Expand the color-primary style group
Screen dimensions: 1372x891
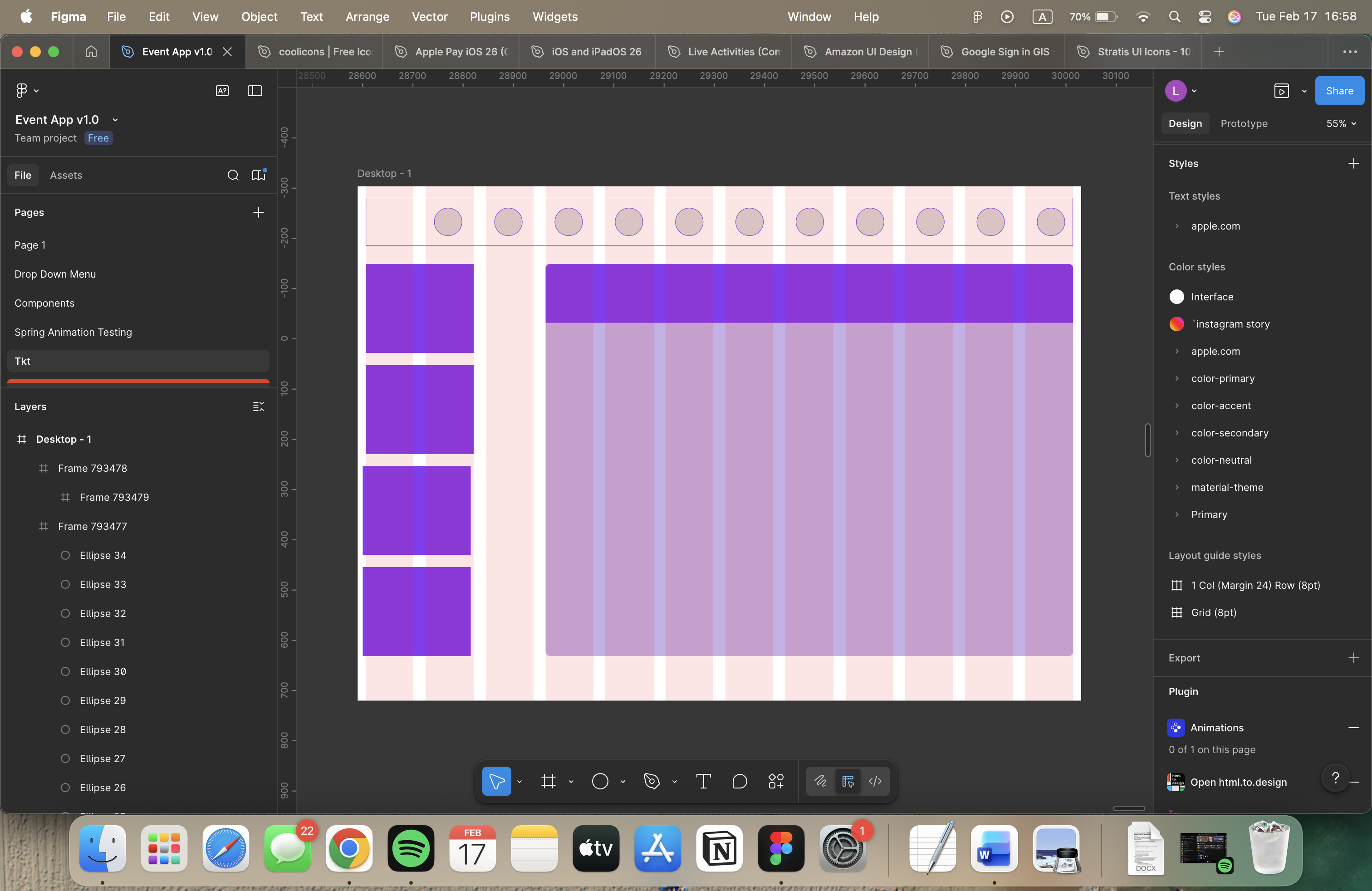[x=1176, y=379]
